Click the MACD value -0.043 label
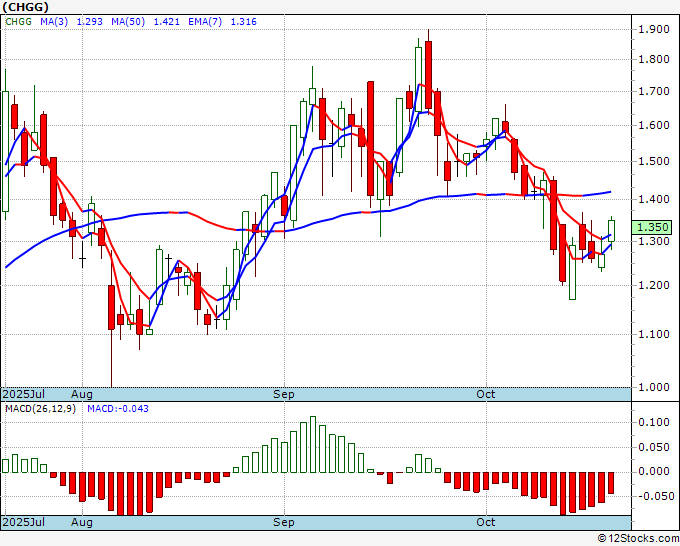 point(117,408)
